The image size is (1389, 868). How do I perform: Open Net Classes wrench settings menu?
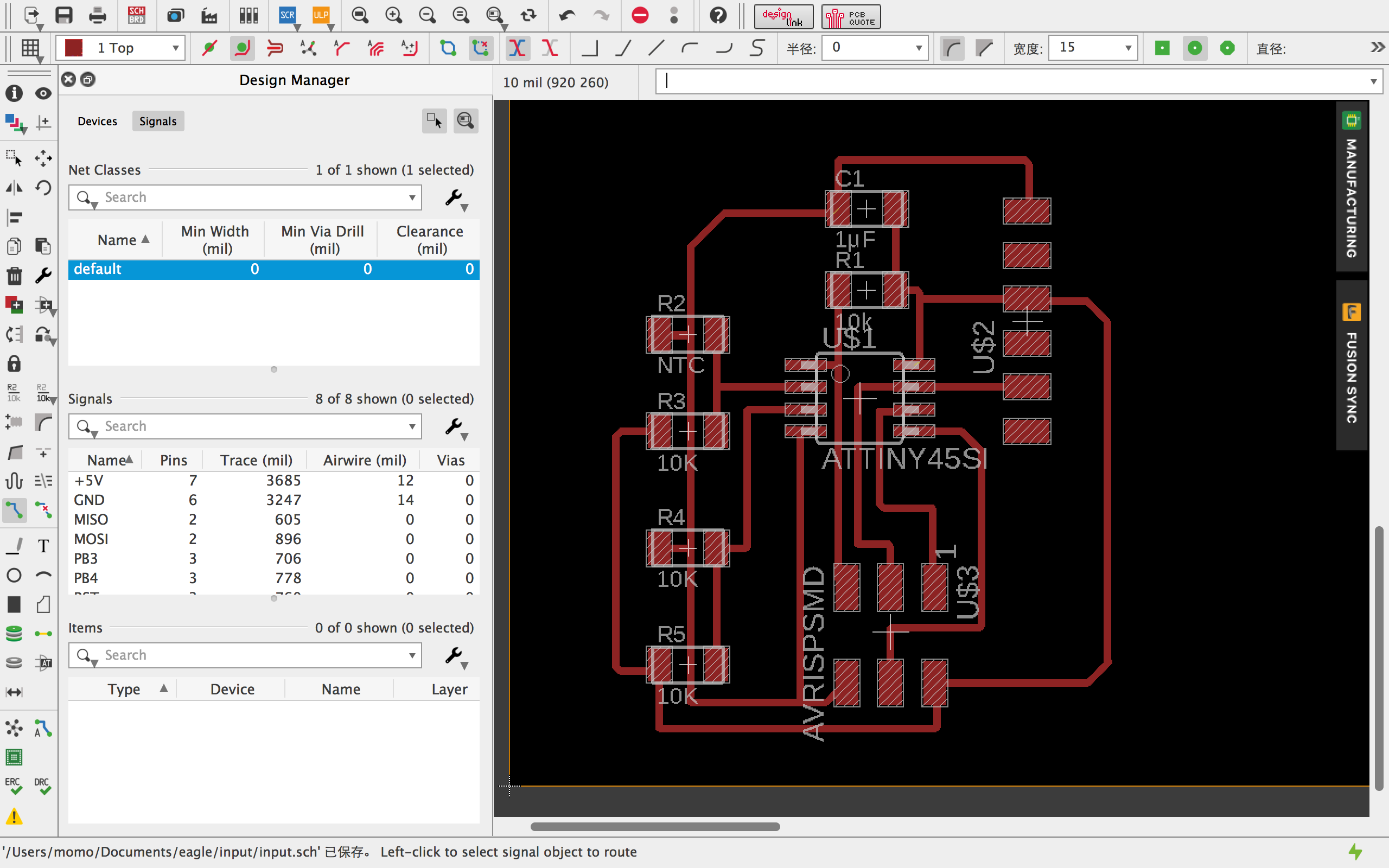pos(456,199)
